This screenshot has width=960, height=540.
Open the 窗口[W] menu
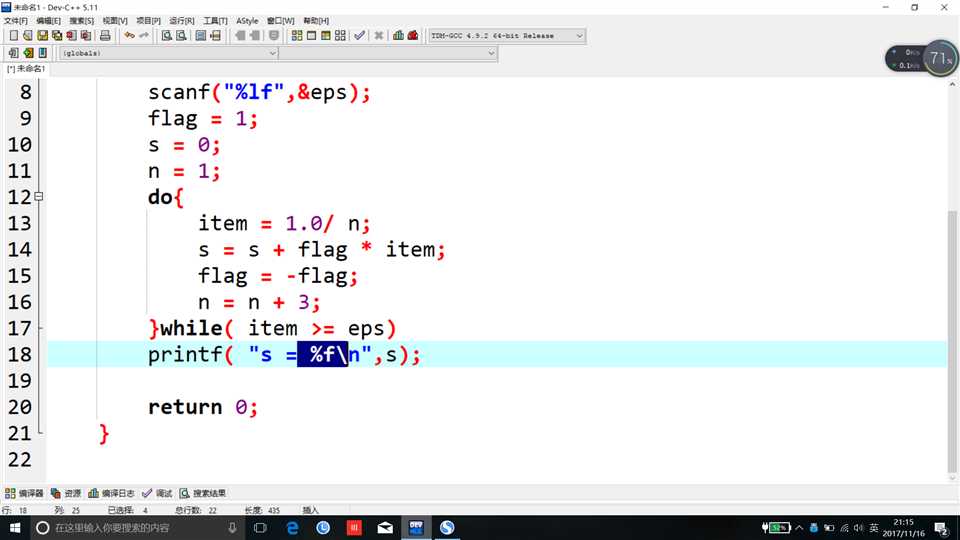(280, 21)
